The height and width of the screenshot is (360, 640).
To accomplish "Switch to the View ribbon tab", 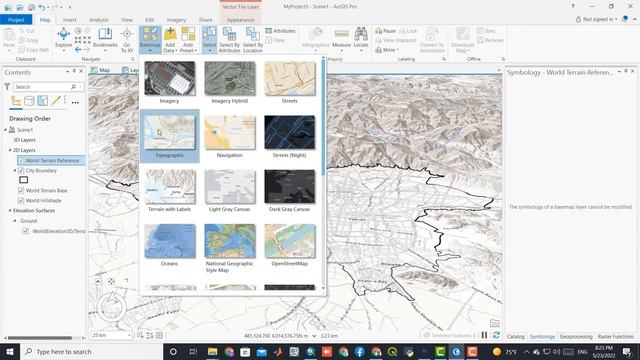I will pyautogui.click(x=127, y=20).
